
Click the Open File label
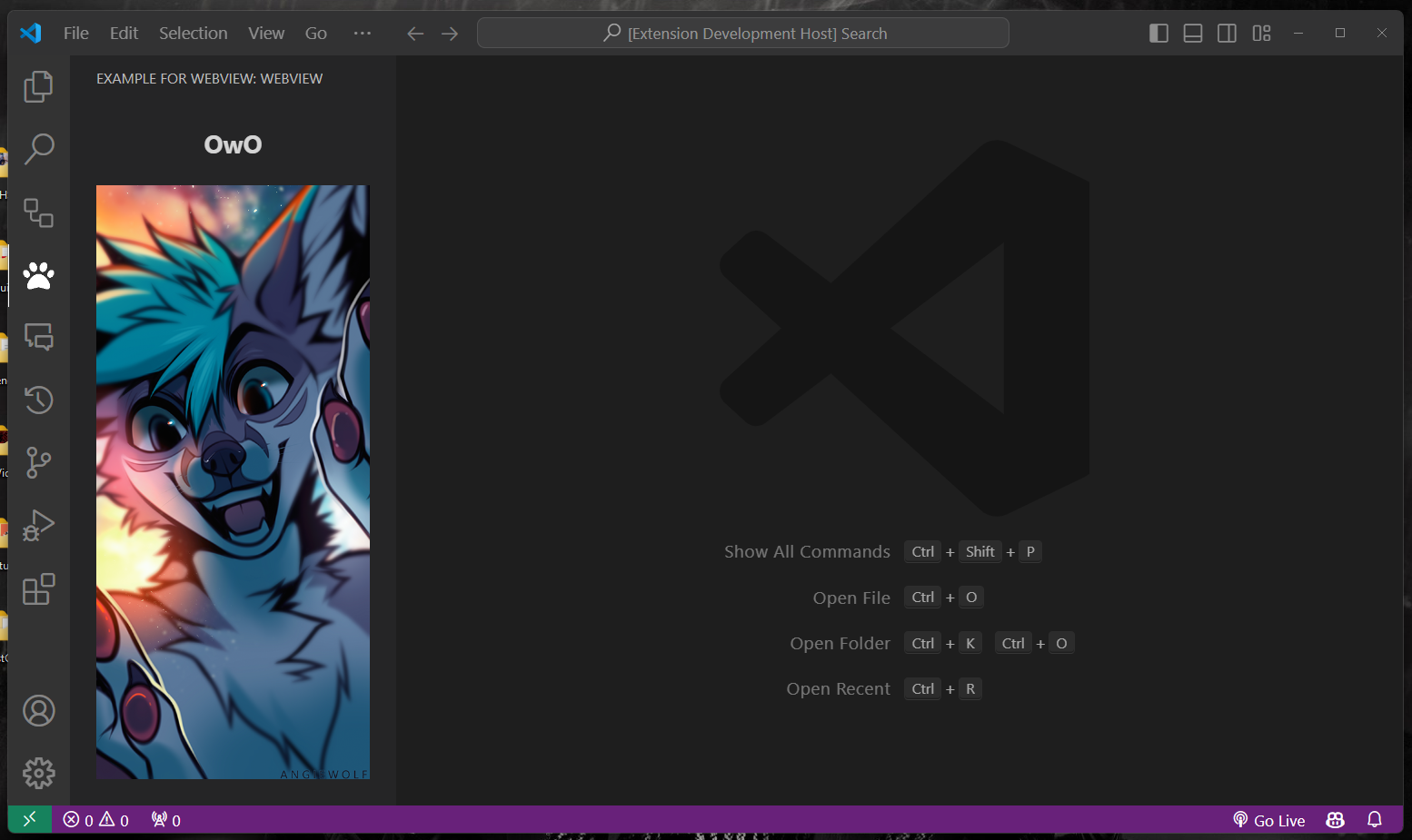point(851,598)
